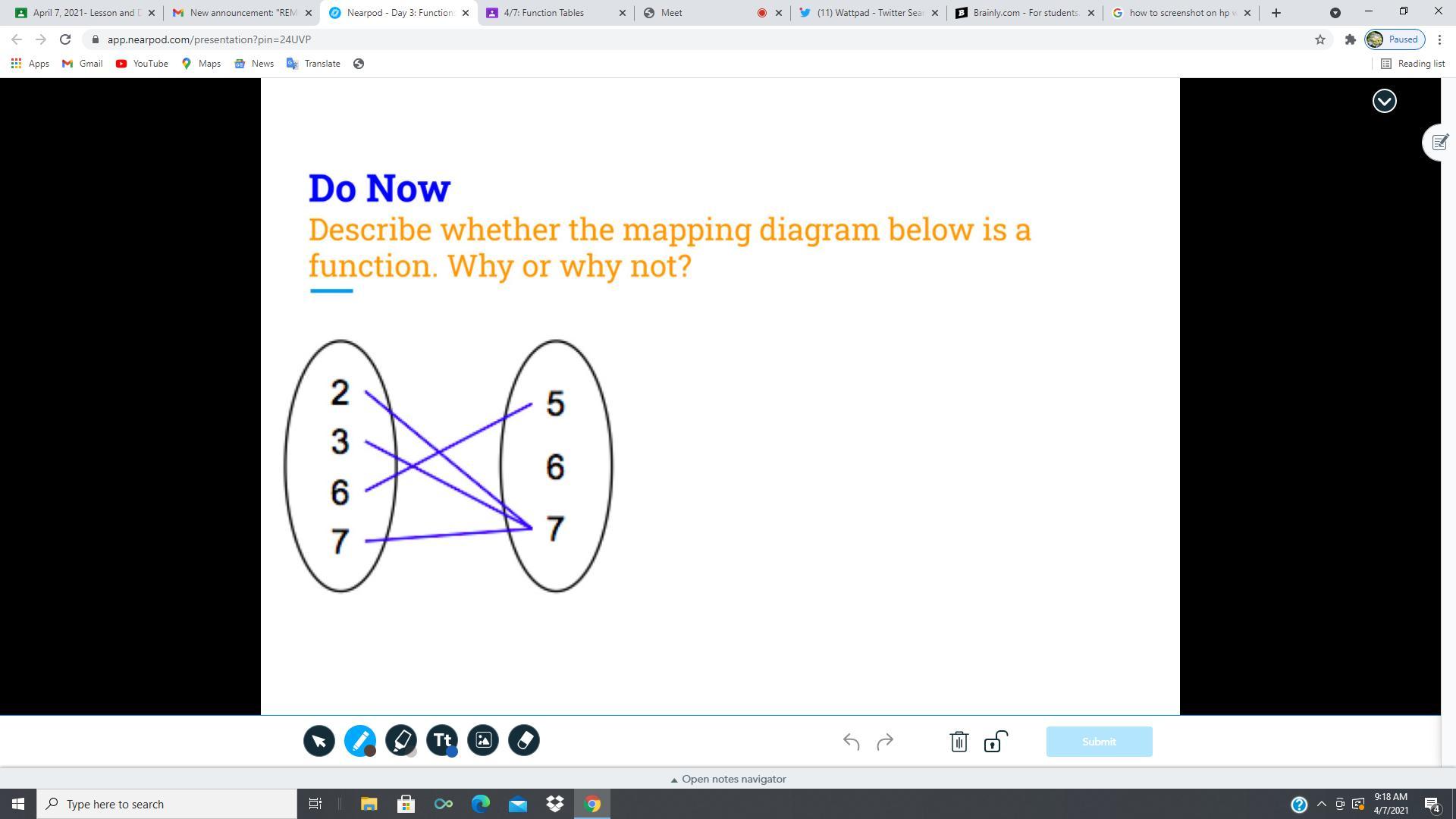Open the insert image tool
This screenshot has height=819, width=1456.
pos(483,740)
